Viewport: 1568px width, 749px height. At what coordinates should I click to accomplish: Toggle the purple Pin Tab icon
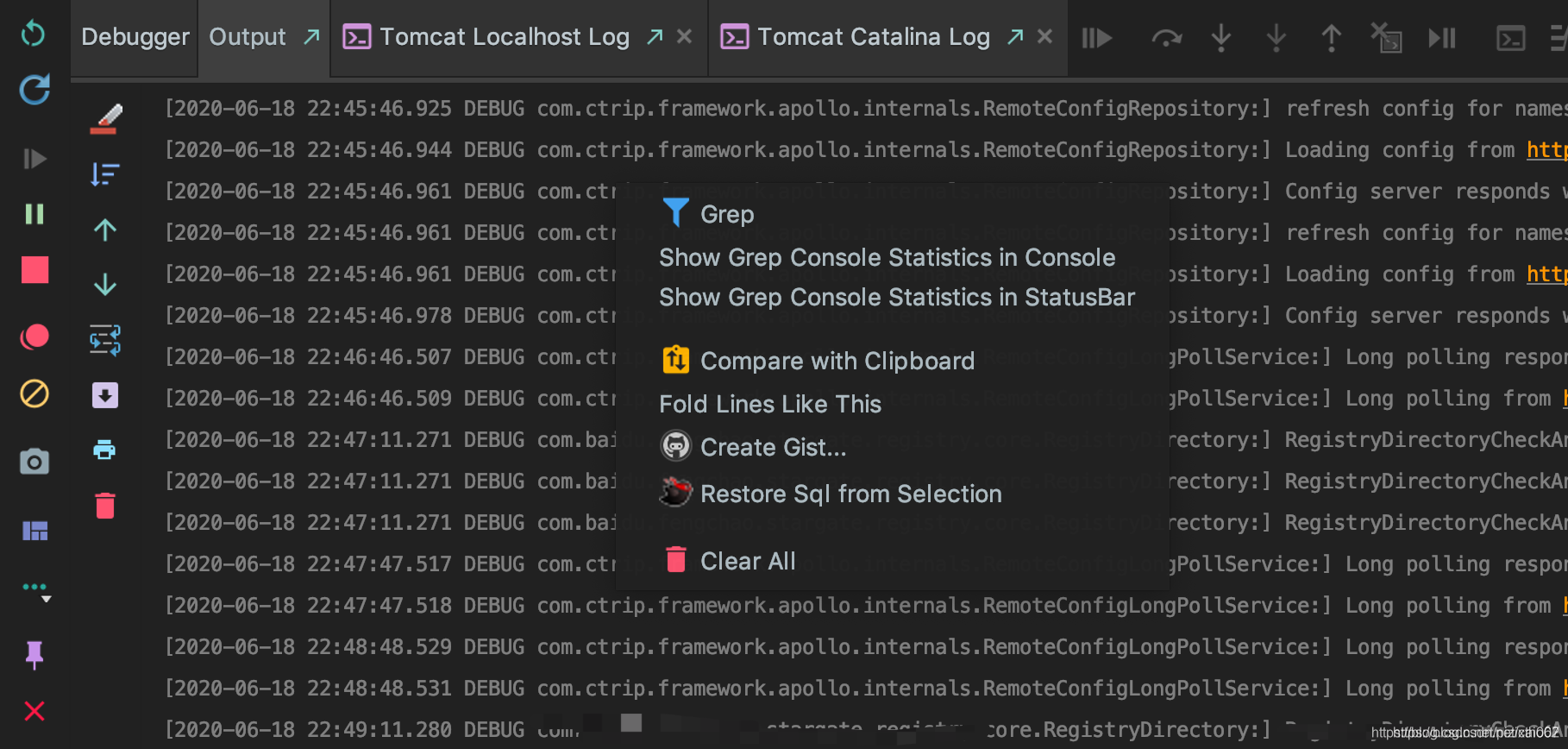(x=34, y=655)
